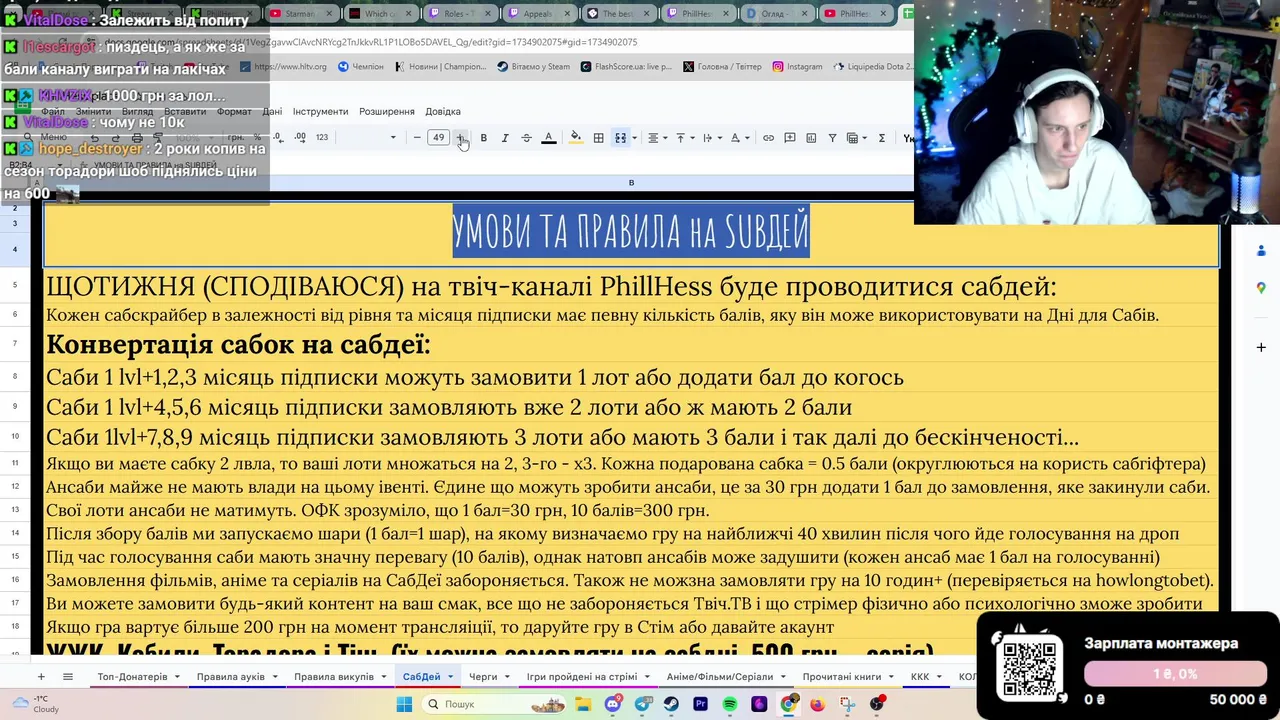Switch to the Прочитані книги sheet tab

pos(841,677)
